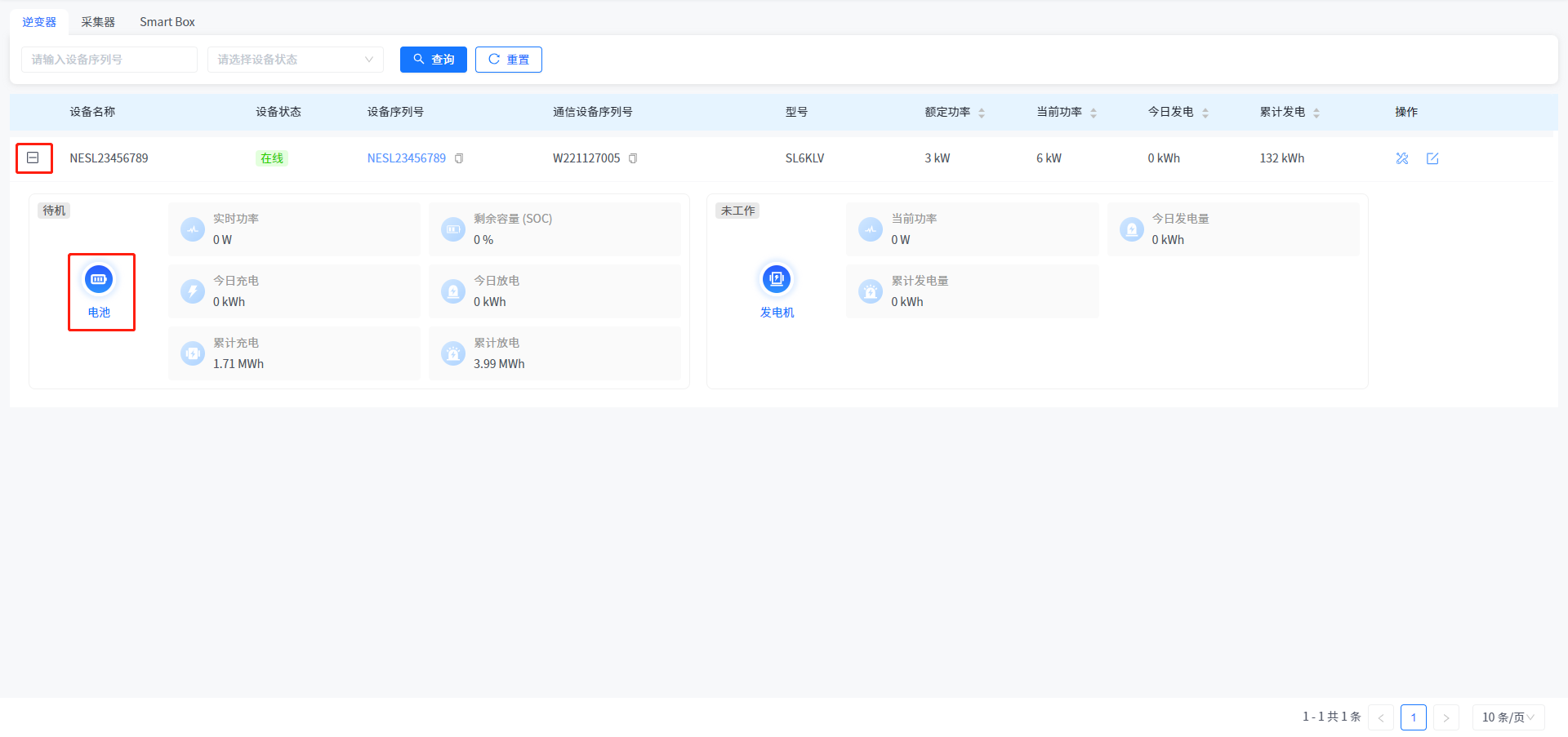Sort by rated power (额定功率) column
The width and height of the screenshot is (1568, 737).
click(x=982, y=113)
